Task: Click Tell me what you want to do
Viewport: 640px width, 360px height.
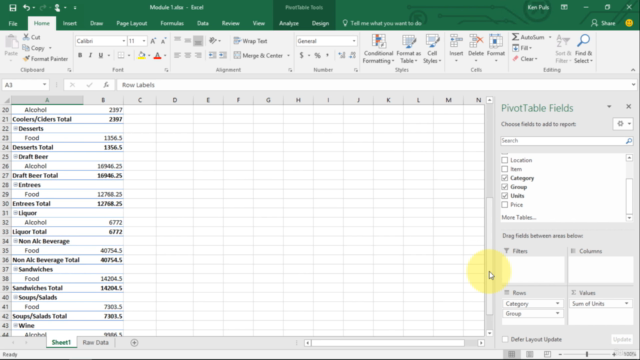Action: click(382, 23)
